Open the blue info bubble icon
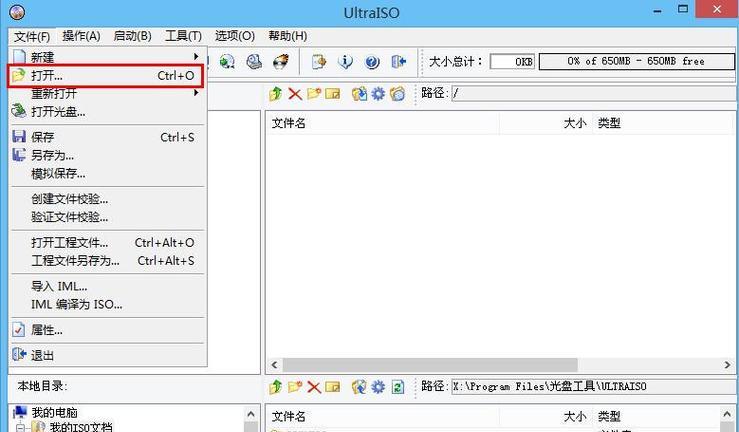Image resolution: width=739 pixels, height=432 pixels. pyautogui.click(x=345, y=62)
